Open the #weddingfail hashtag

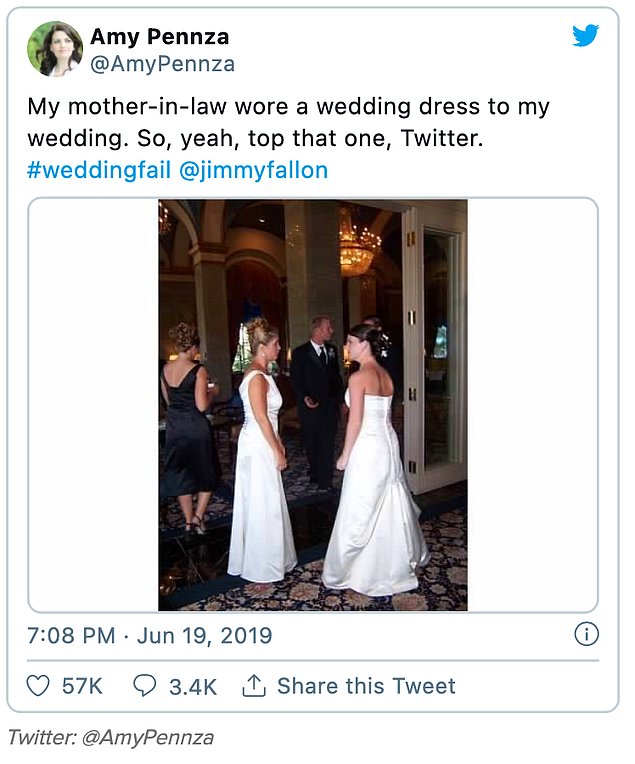coord(98,170)
